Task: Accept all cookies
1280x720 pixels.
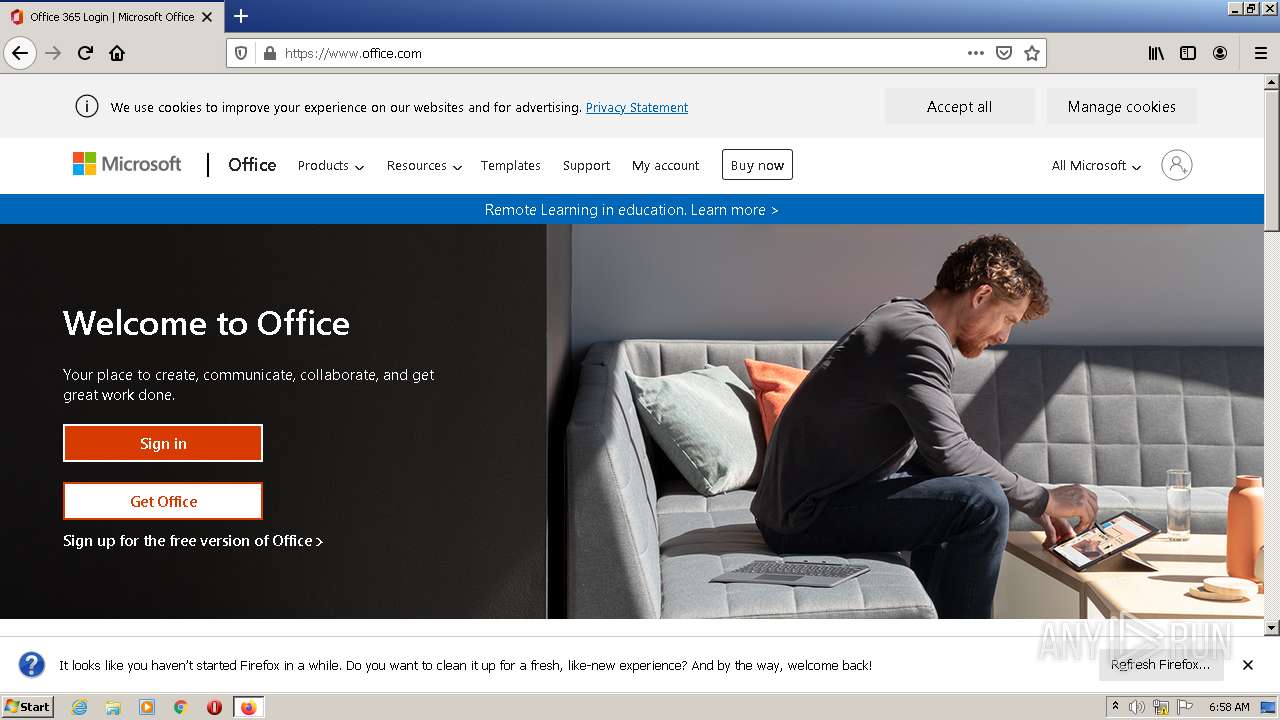Action: 959,107
